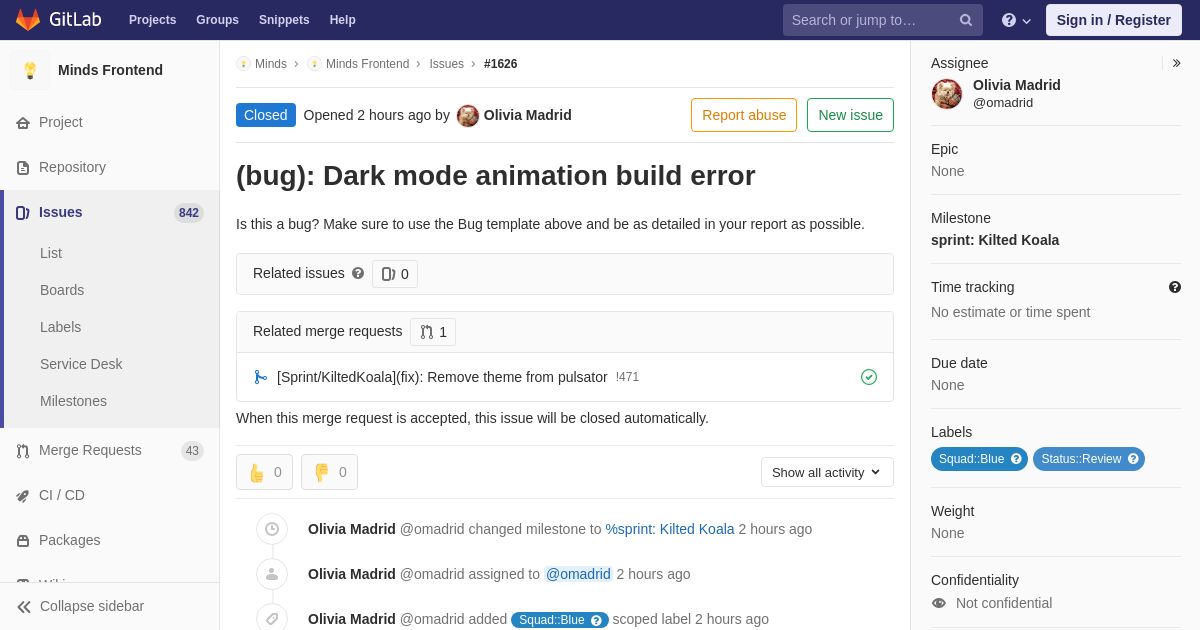Image resolution: width=1200 pixels, height=630 pixels.
Task: Click the Issues sidebar icon
Action: 22,212
